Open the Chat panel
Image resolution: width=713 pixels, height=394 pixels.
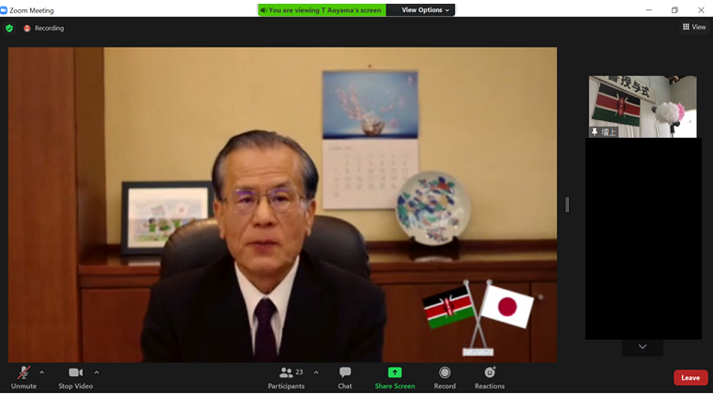[345, 378]
